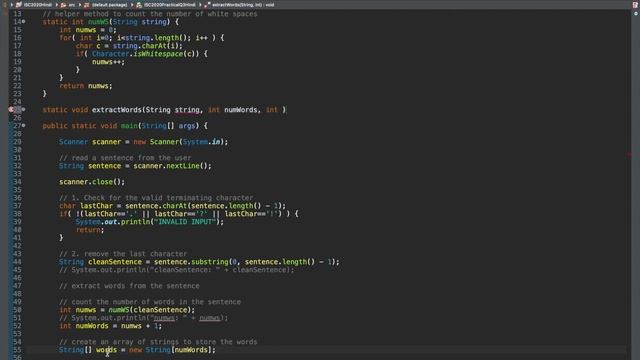Click the project icon in the breadcrumb
The width and height of the screenshot is (640, 360).
tap(19, 5)
